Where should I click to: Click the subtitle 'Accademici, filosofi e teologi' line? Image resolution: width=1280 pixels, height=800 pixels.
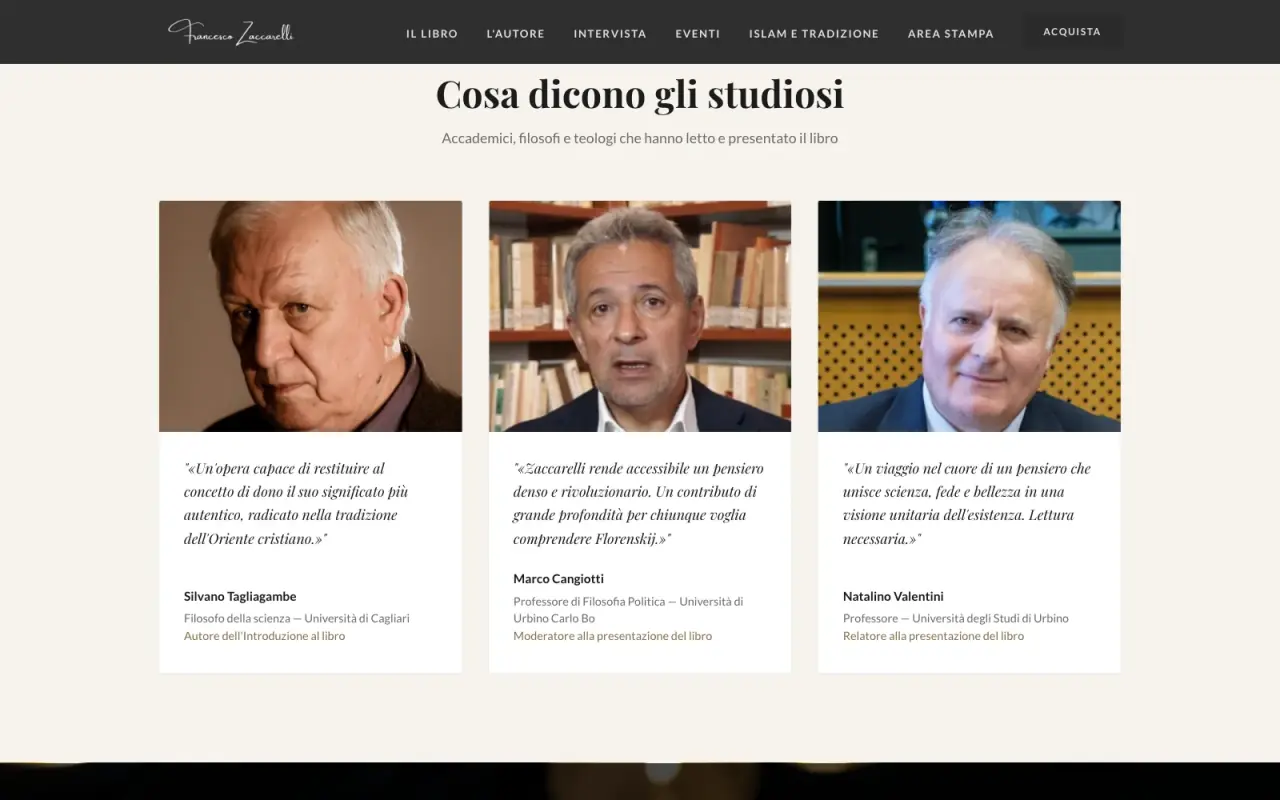(x=640, y=138)
